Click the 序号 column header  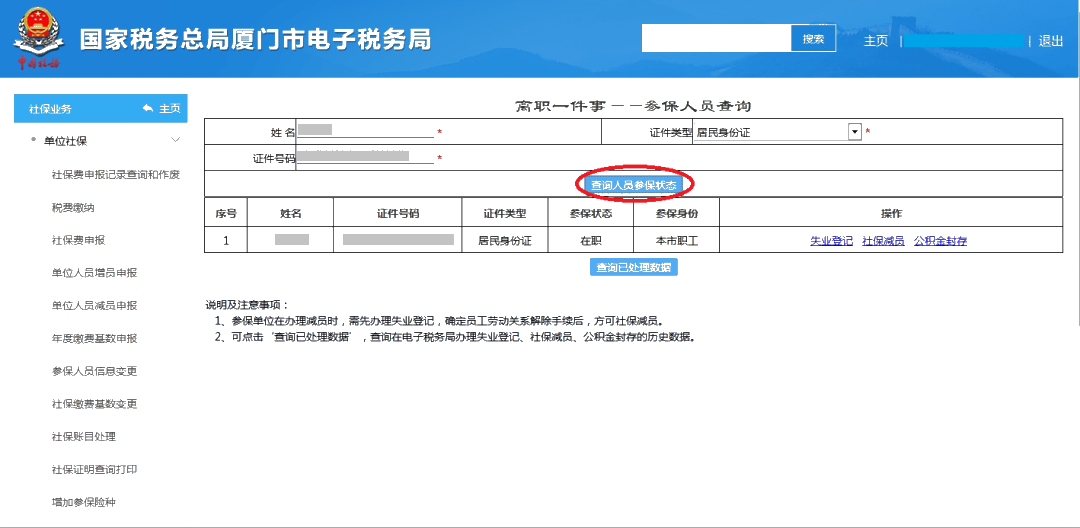click(226, 213)
